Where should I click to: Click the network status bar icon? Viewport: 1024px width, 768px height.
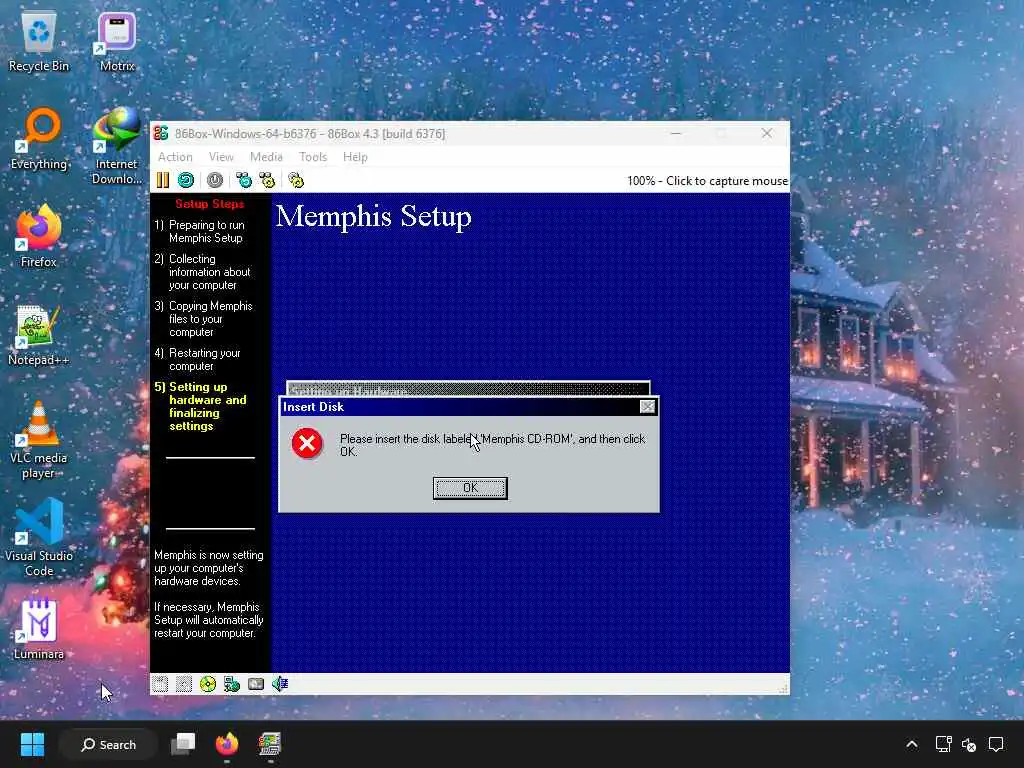pyautogui.click(x=232, y=684)
